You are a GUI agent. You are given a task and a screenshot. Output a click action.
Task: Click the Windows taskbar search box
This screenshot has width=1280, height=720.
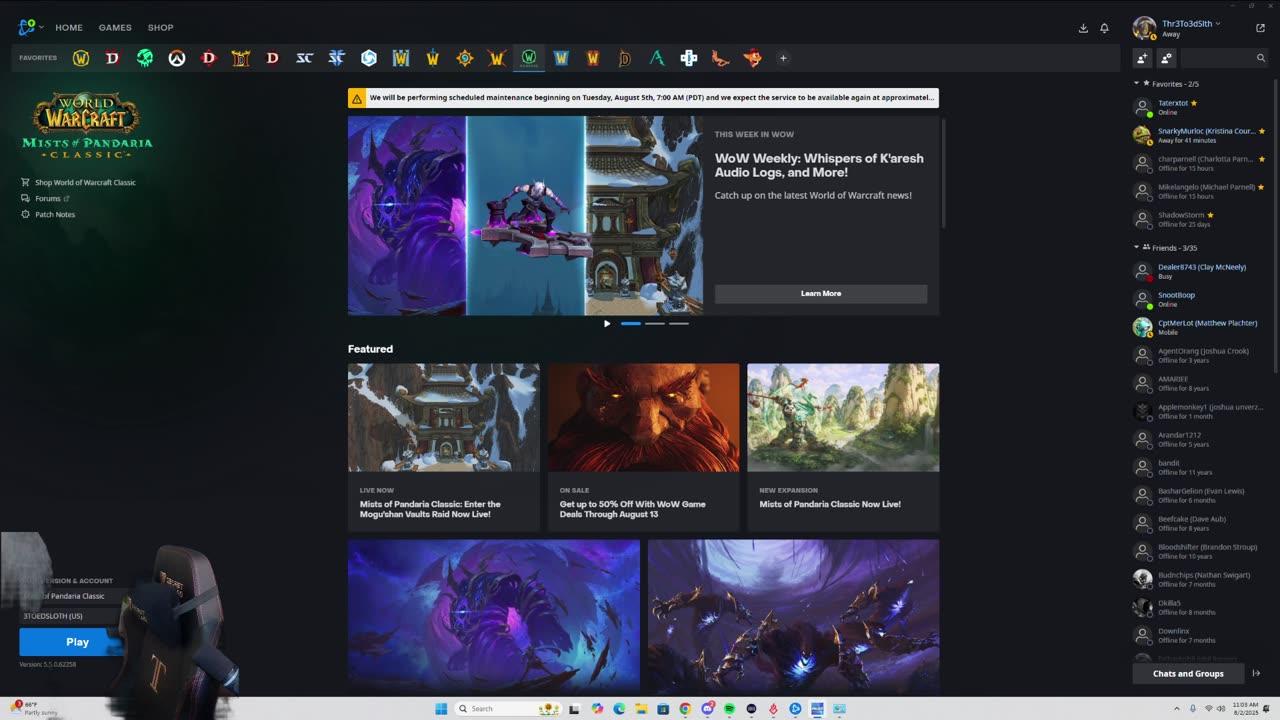508,709
